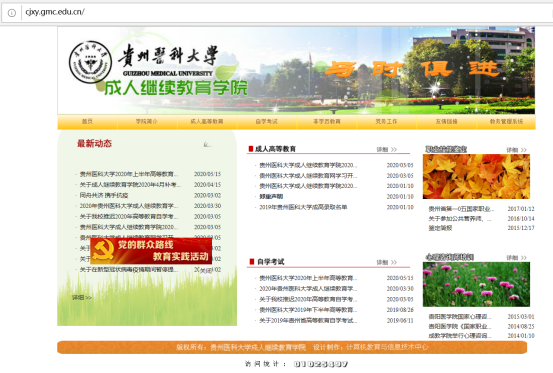Expand 详细 >> below the 最新动态 list
The width and height of the screenshot is (553, 373).
coord(82,298)
